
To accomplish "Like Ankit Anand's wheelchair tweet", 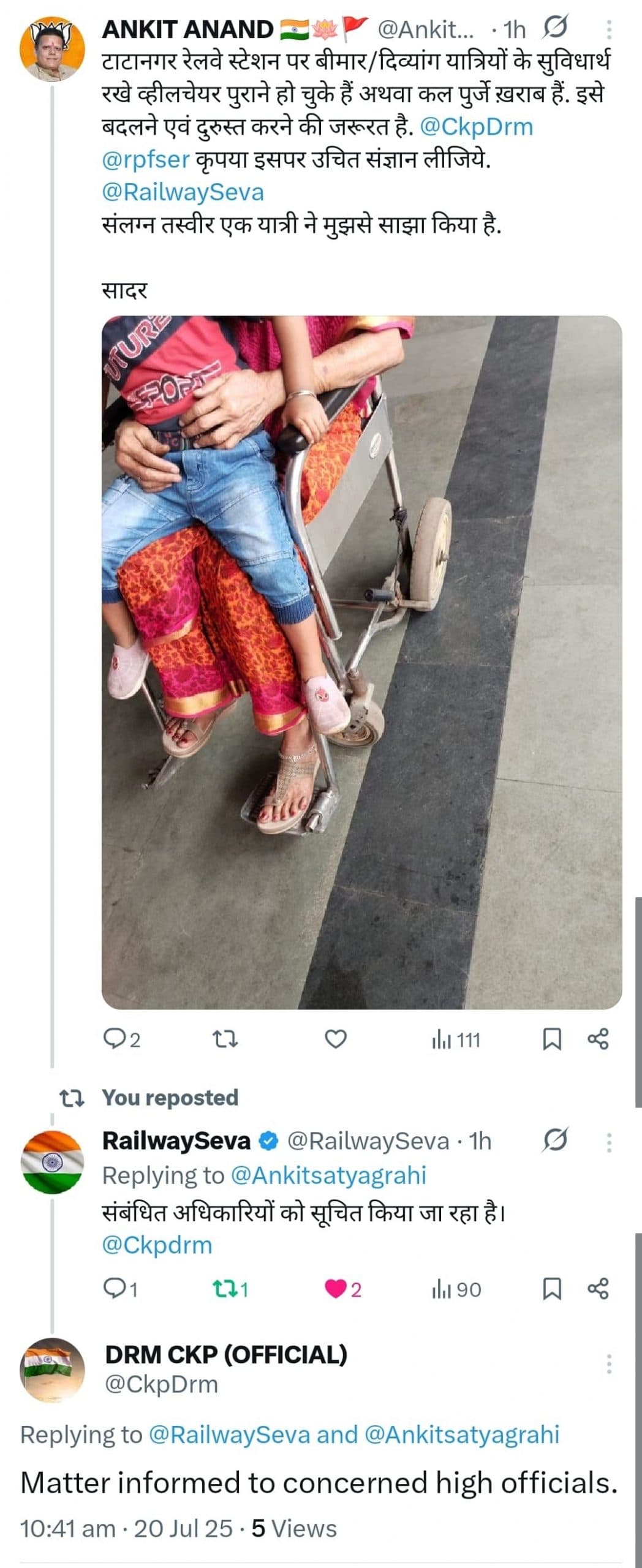I will coord(335,1039).
